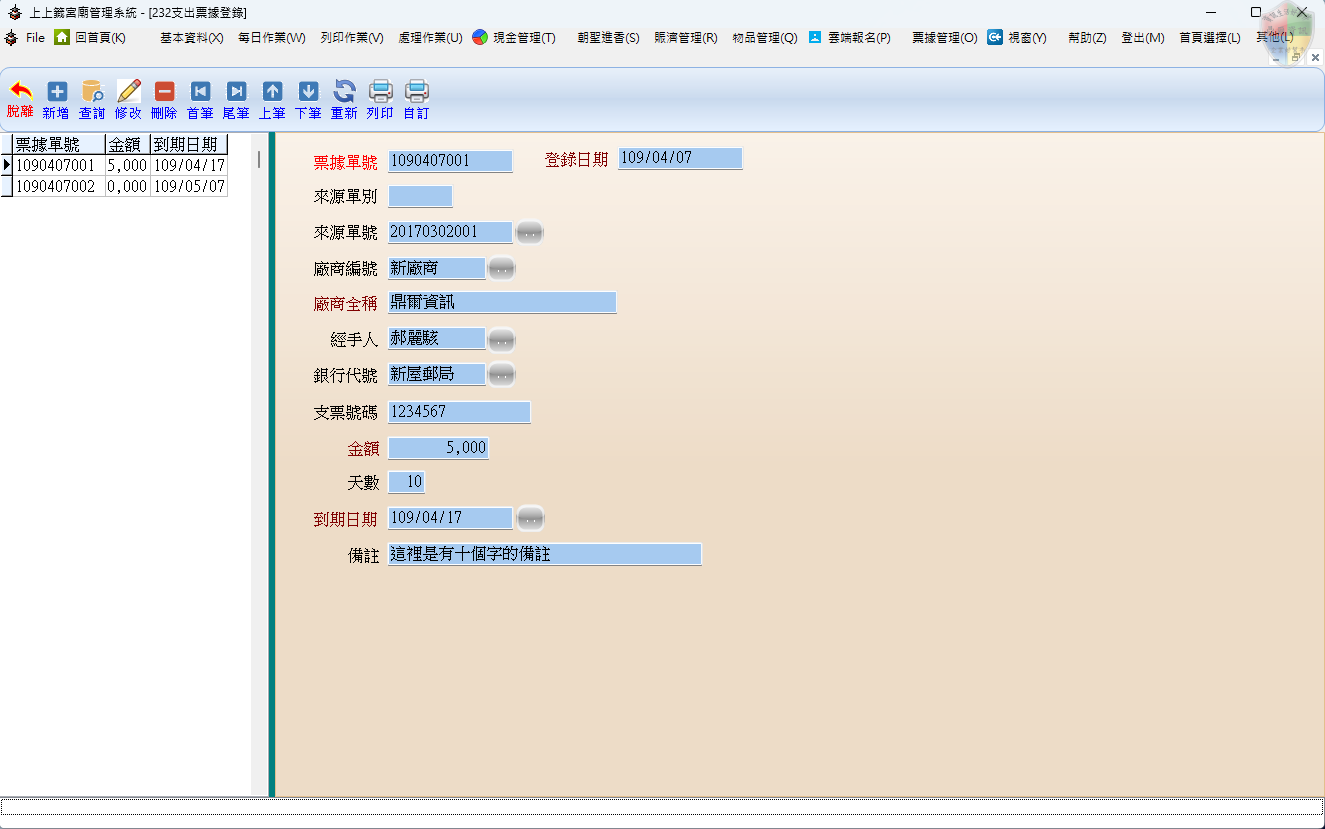This screenshot has width=1325, height=829.
Task: Open date picker beside 到期日期 field
Action: (529, 518)
